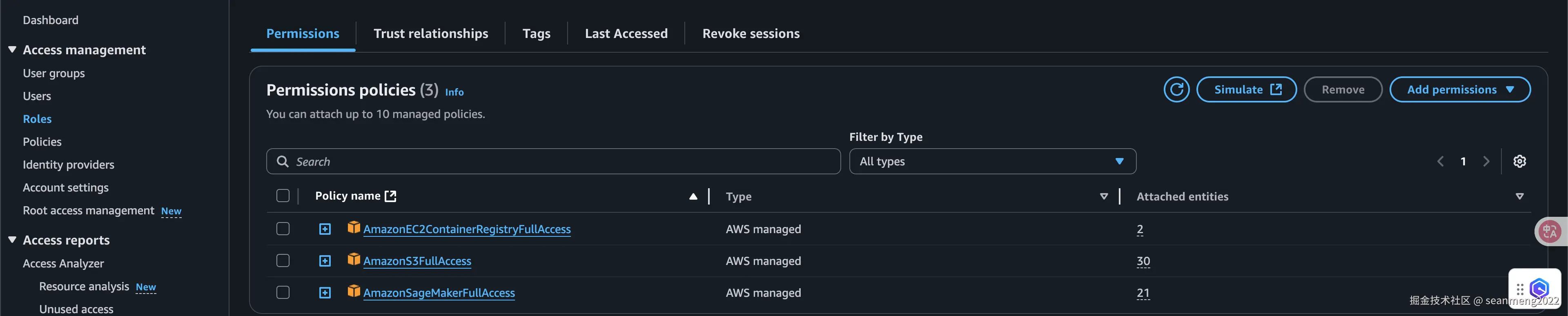Open the Add permissions dropdown
This screenshot has height=316, width=1568.
(x=1459, y=89)
